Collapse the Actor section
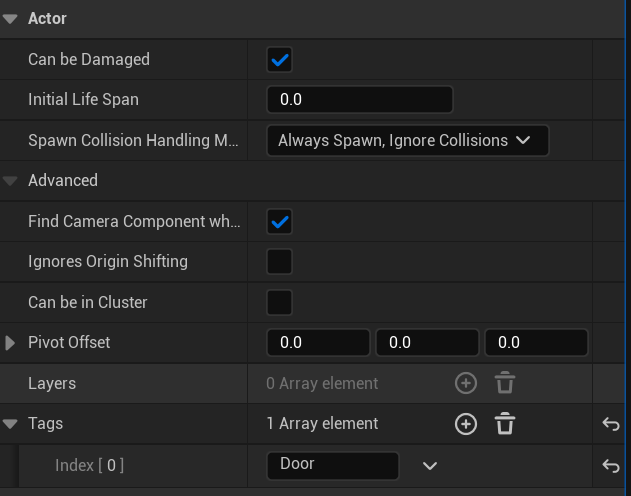631x496 pixels. tap(10, 19)
